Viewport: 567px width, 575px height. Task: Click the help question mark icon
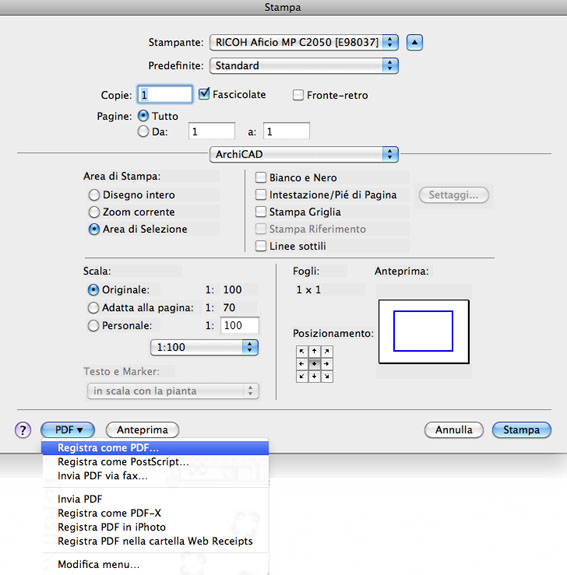[x=23, y=430]
